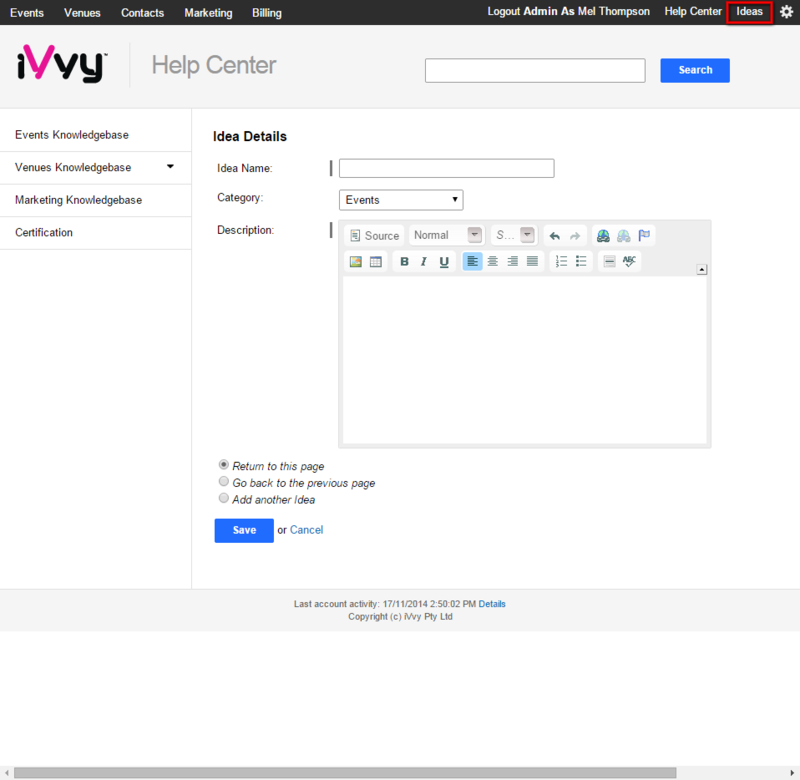Open the Category dropdown showing Events

click(401, 200)
